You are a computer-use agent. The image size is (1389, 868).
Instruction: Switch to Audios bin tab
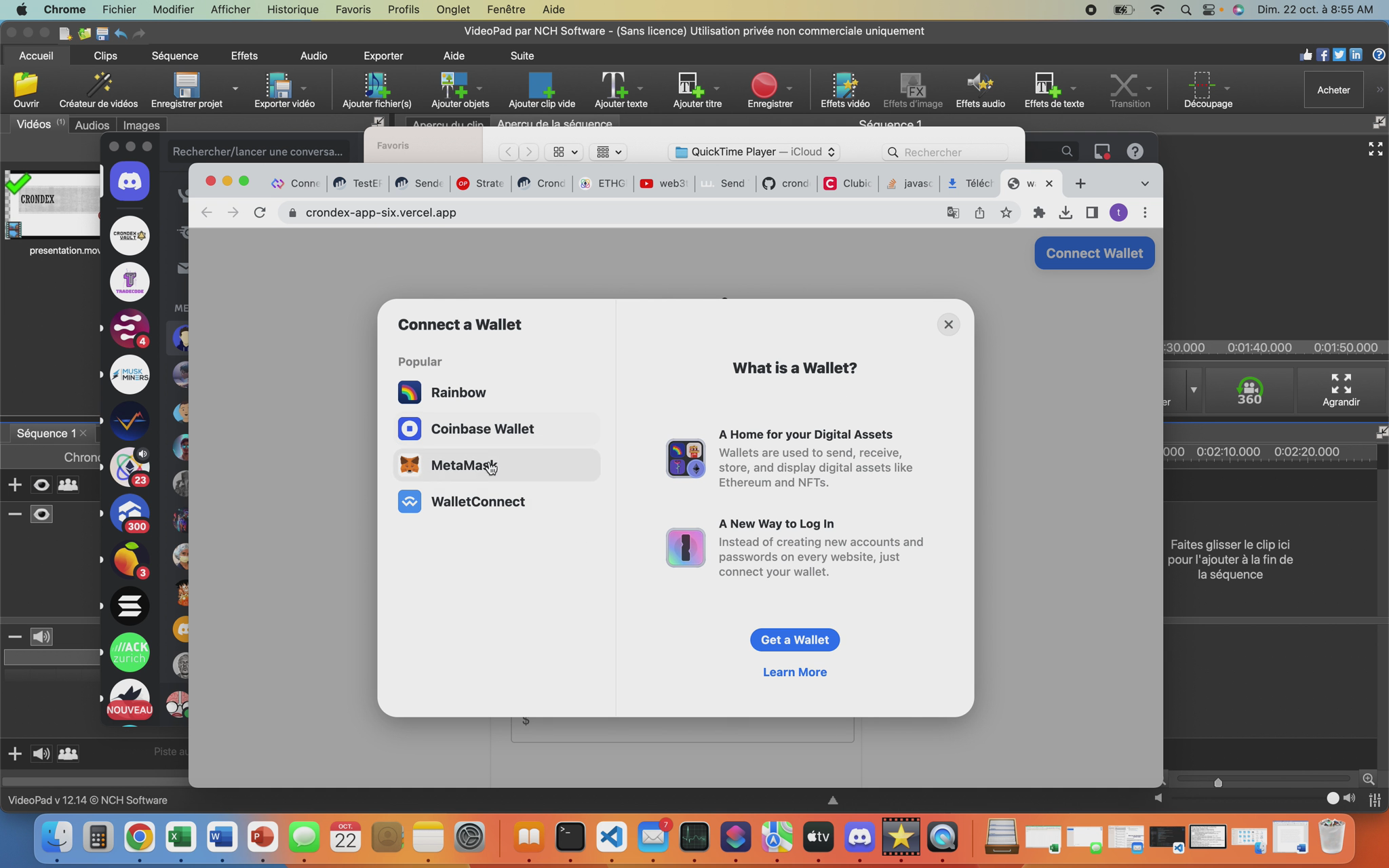pos(92,125)
